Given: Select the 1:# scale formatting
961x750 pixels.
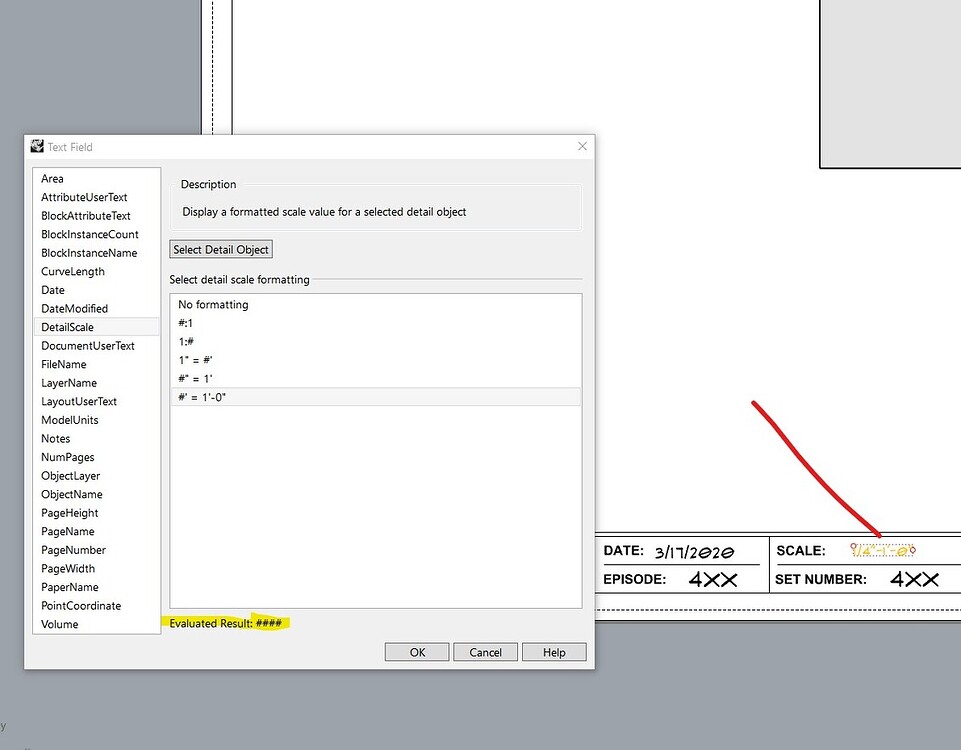Looking at the screenshot, I should point(186,341).
